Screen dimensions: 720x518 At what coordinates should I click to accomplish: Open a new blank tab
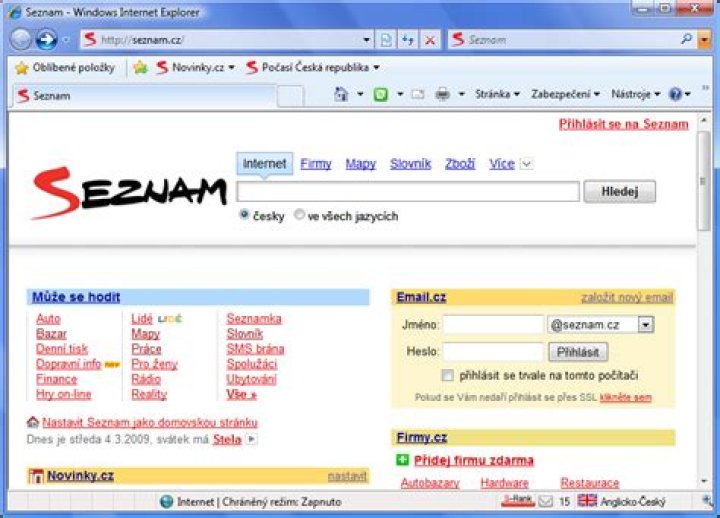[x=290, y=96]
